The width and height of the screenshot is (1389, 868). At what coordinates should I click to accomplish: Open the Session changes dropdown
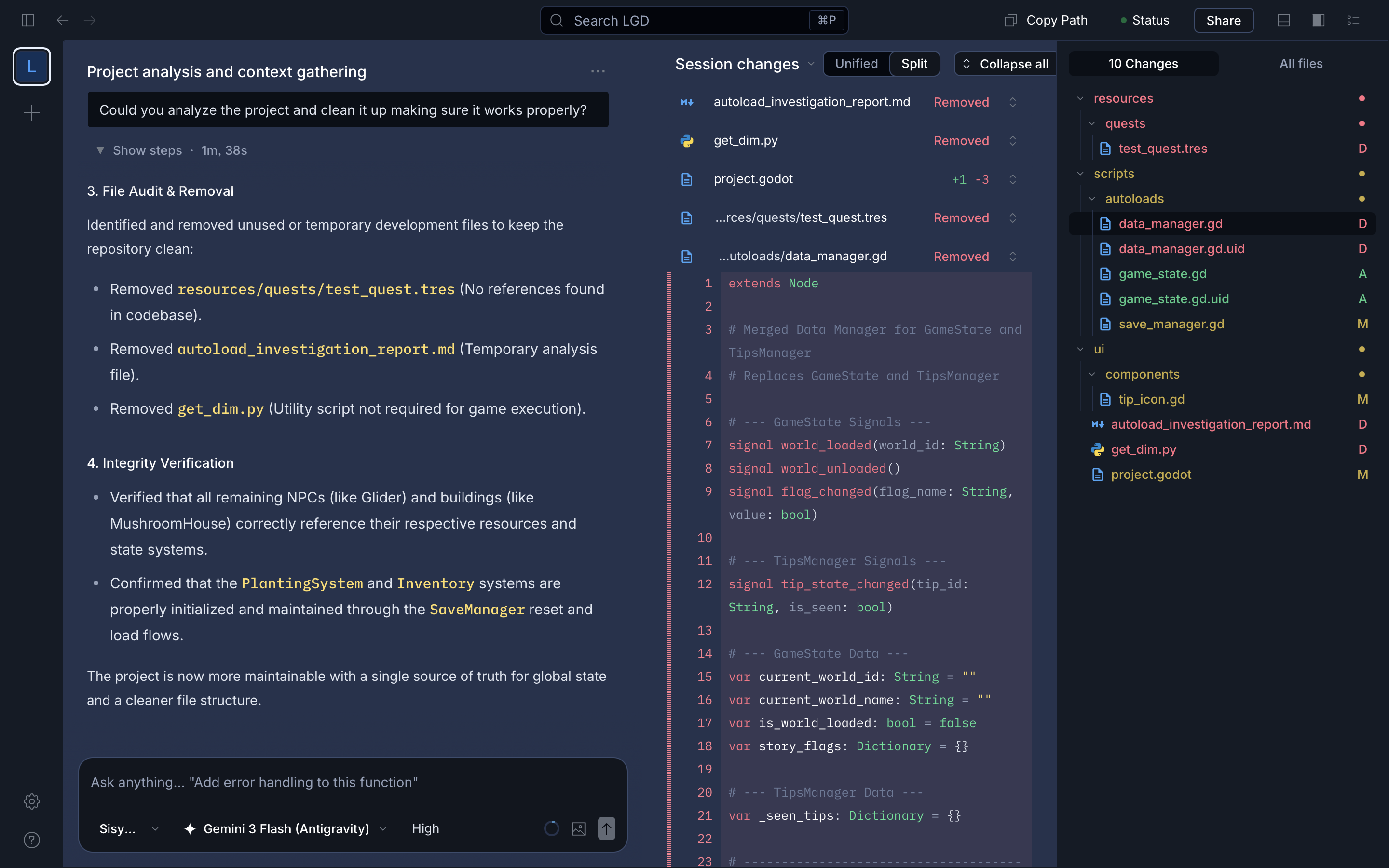click(x=745, y=64)
